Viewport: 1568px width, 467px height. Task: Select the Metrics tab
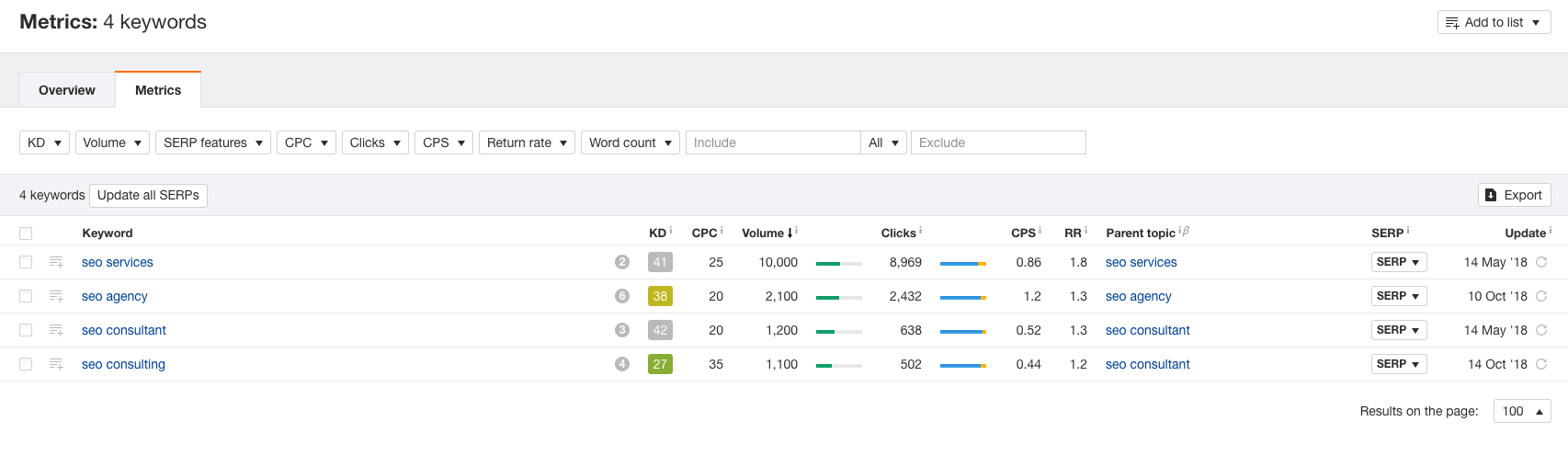click(158, 90)
